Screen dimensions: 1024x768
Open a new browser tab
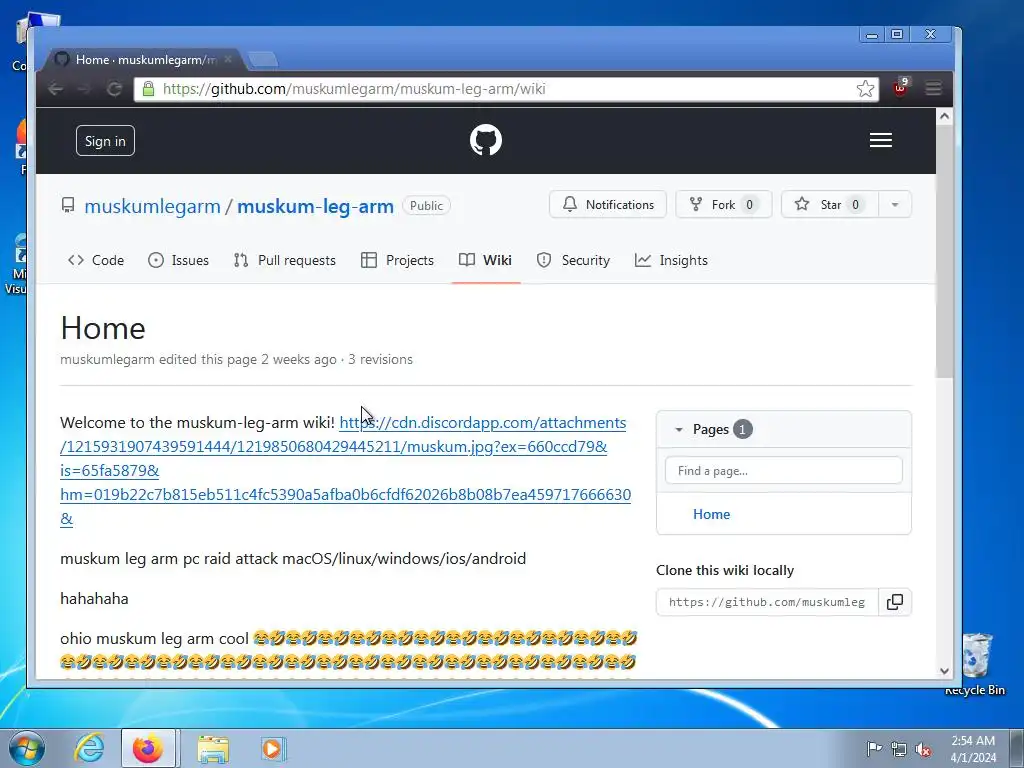263,60
